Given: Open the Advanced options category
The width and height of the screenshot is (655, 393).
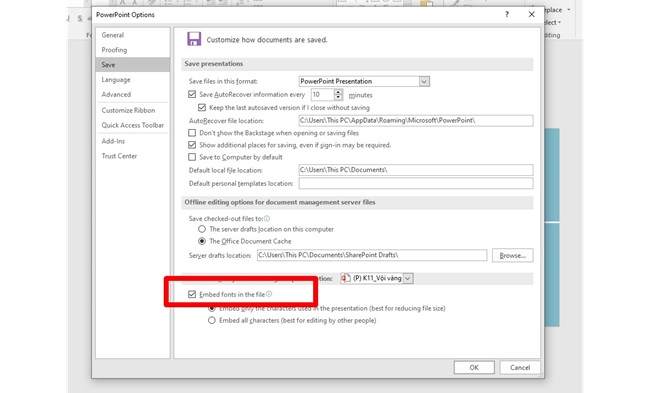Looking at the screenshot, I should tap(116, 94).
